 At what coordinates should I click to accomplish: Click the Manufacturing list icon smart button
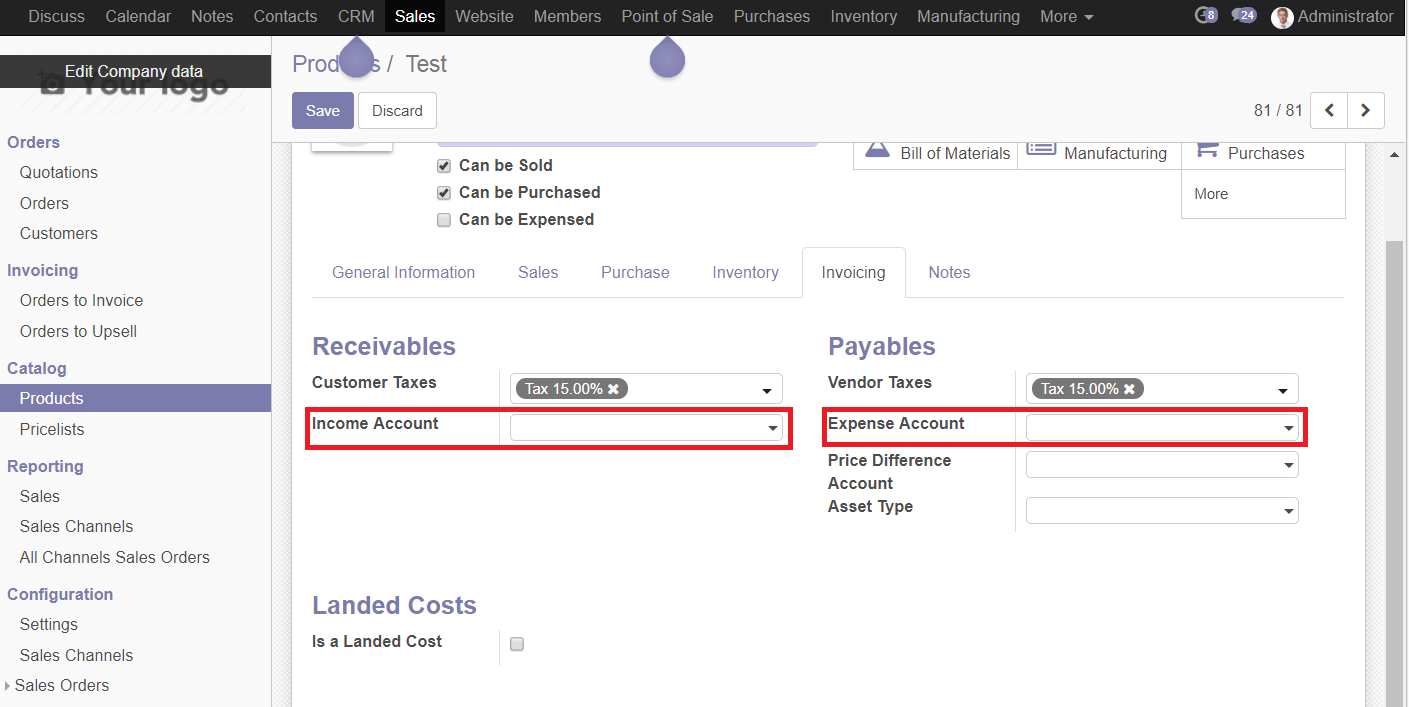coord(1040,148)
